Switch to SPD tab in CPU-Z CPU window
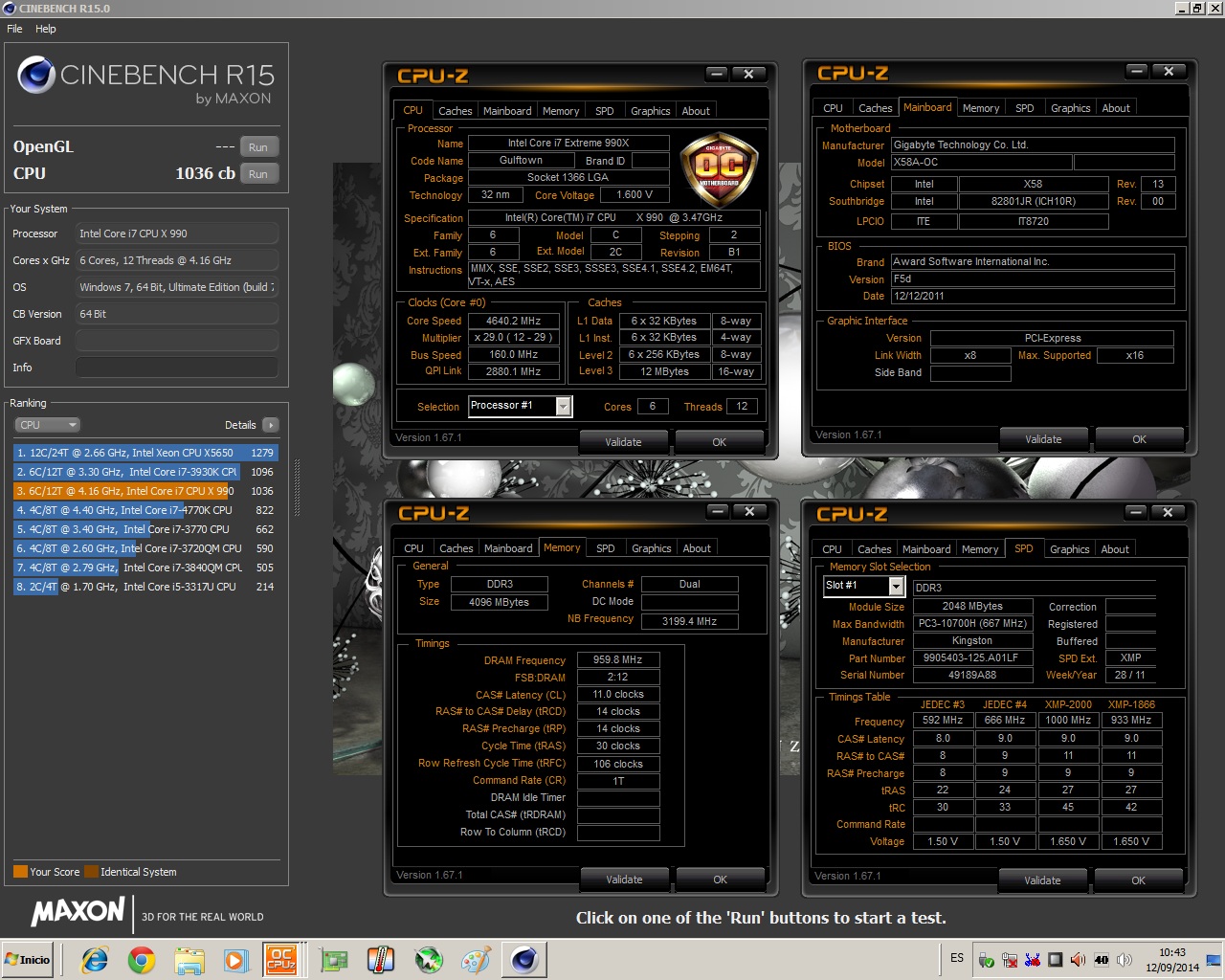The height and width of the screenshot is (980, 1225). (x=605, y=111)
